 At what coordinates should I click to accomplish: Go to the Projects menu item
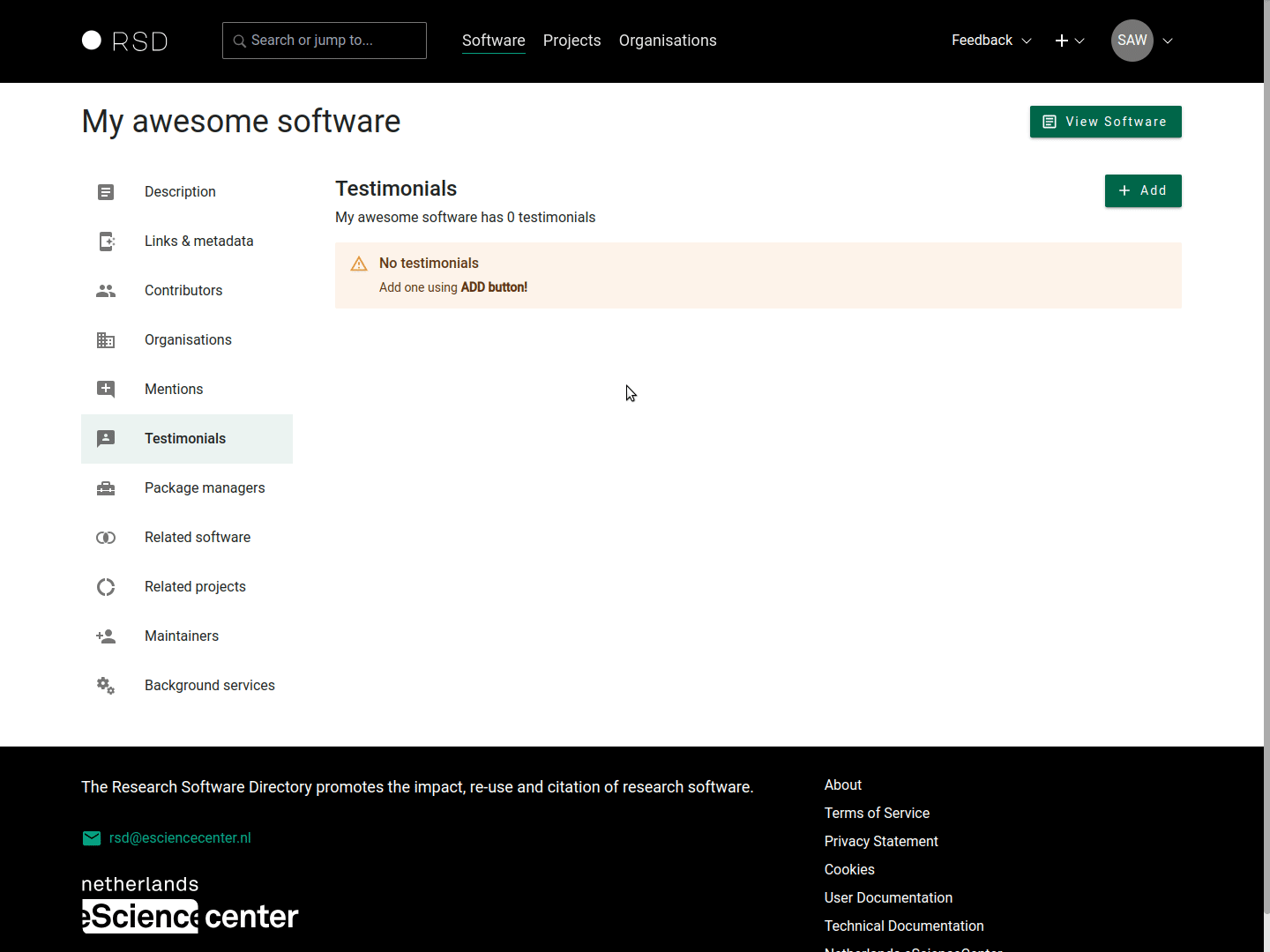[571, 41]
